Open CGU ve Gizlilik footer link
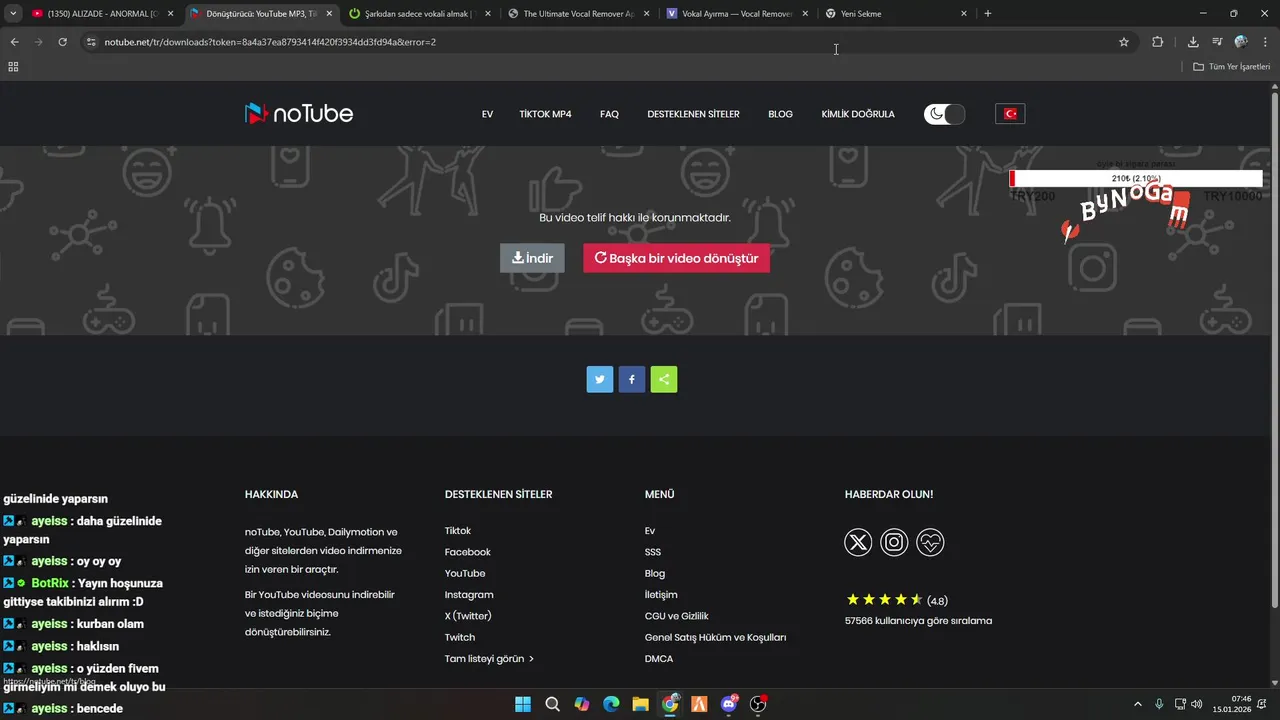 coord(677,616)
